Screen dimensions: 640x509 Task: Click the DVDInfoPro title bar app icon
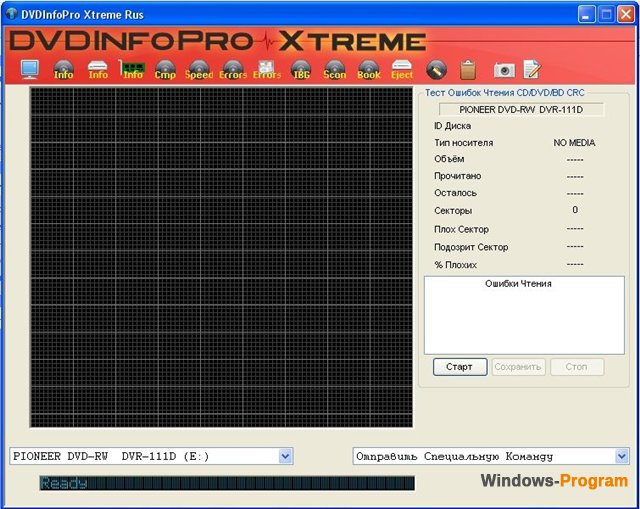(11, 14)
